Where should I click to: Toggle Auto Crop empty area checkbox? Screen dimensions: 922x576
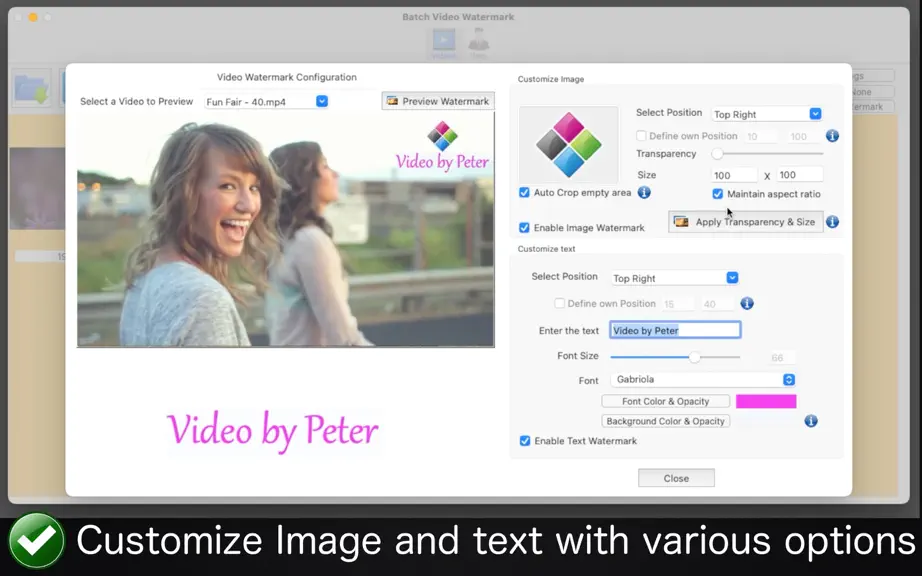[524, 192]
